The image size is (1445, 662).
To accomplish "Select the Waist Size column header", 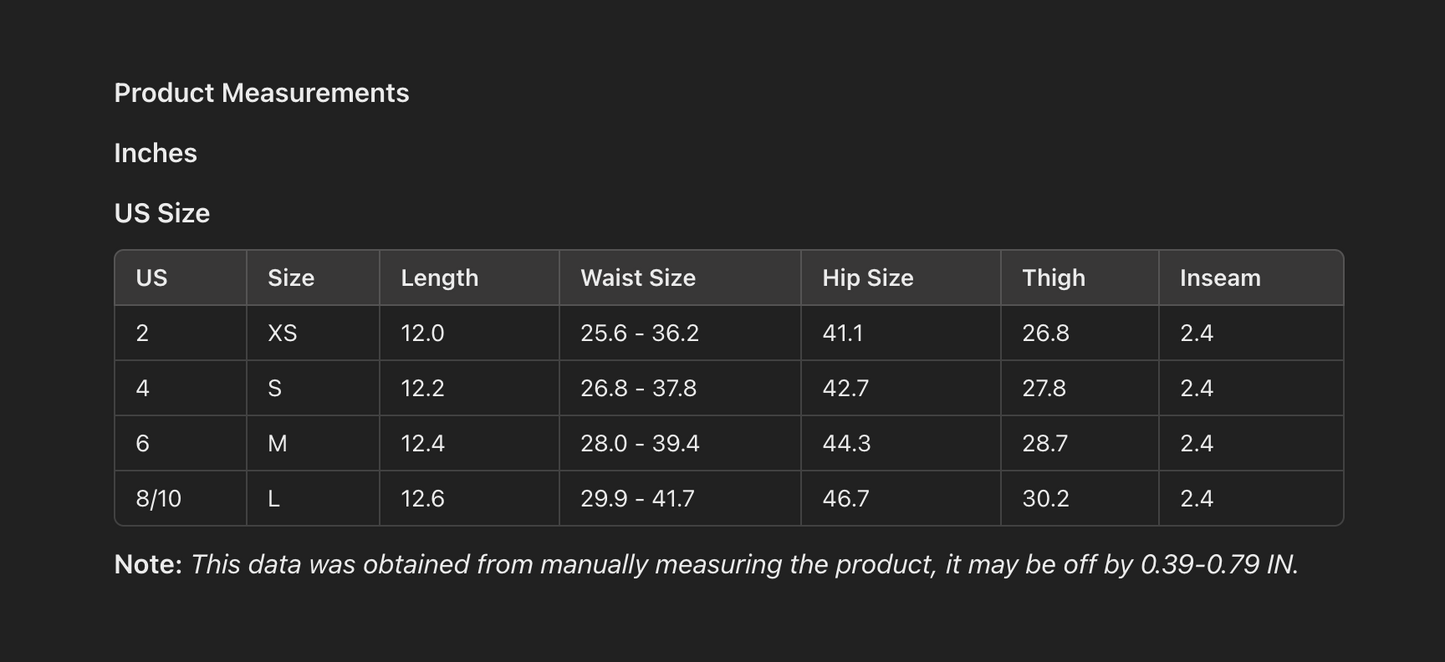I will click(637, 278).
